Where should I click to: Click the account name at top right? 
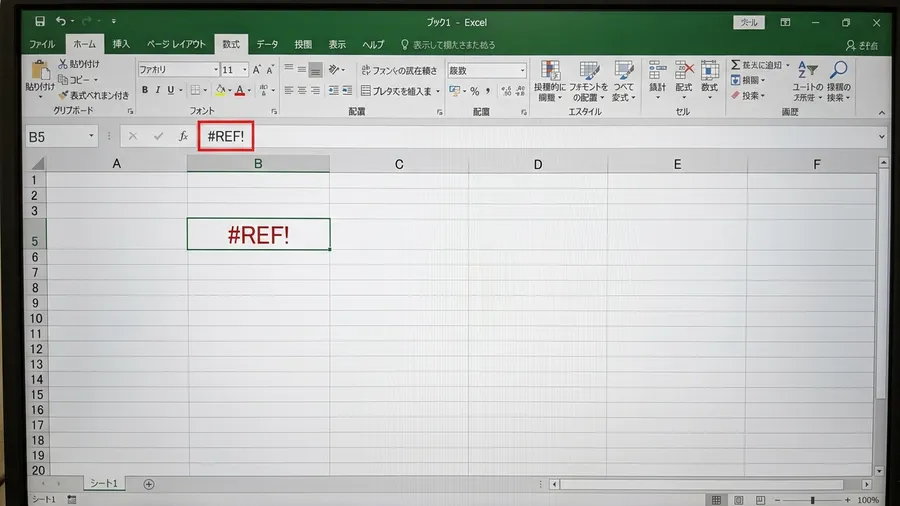[x=862, y=45]
